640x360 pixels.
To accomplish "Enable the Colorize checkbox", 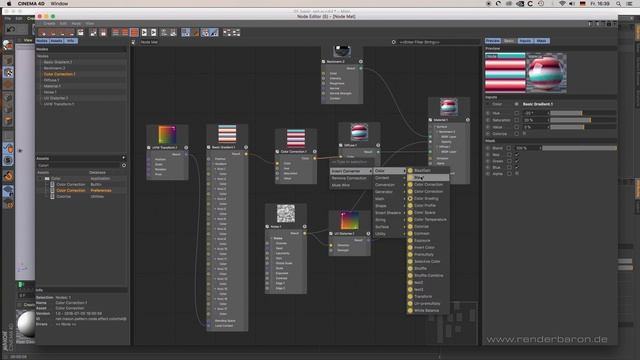I will (x=524, y=133).
